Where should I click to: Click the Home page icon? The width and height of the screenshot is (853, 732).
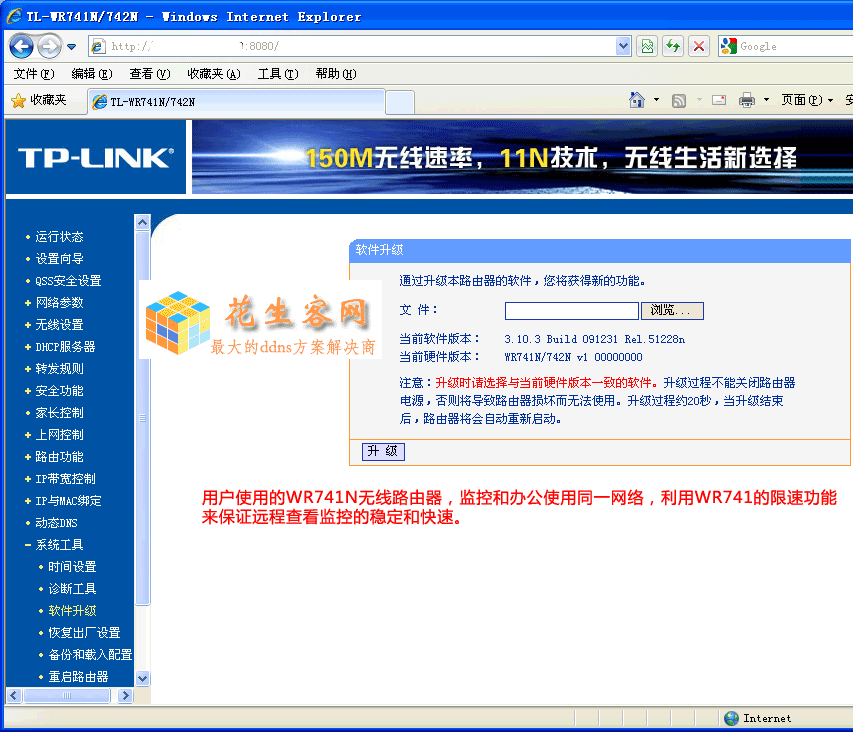[x=636, y=100]
